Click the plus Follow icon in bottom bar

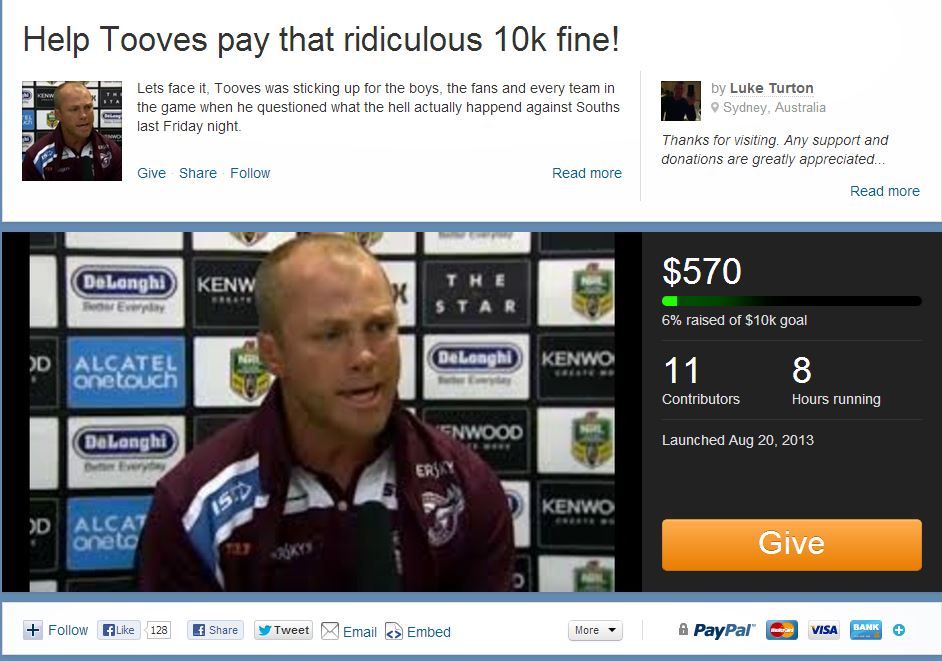pos(33,630)
